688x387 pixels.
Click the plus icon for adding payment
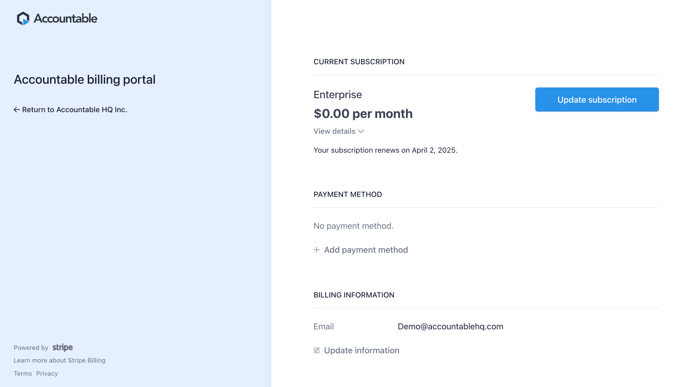316,250
